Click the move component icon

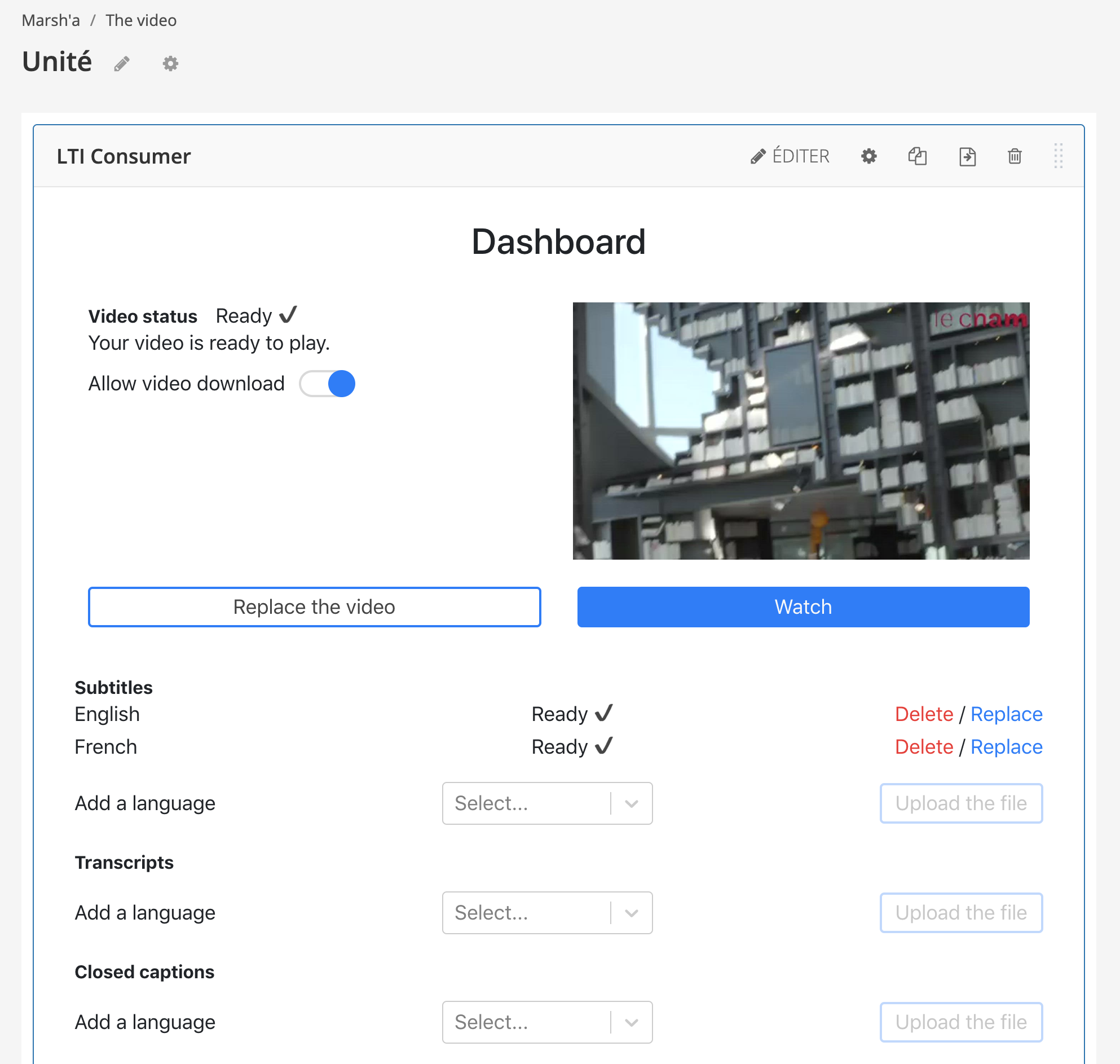[967, 156]
